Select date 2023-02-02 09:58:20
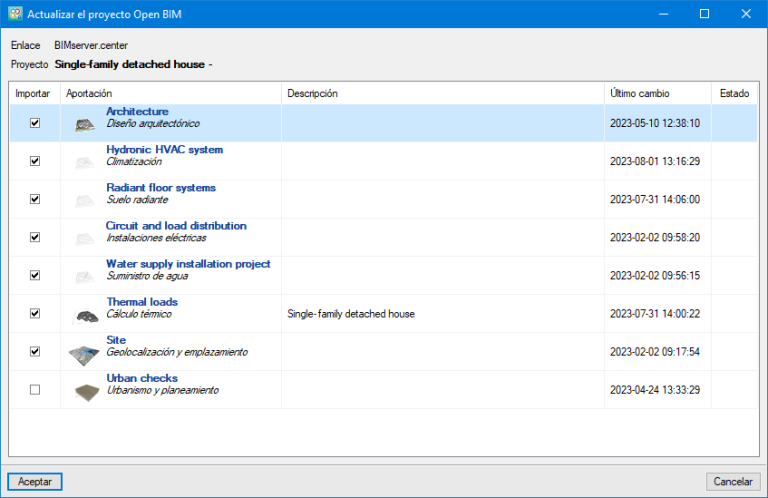 (x=655, y=237)
